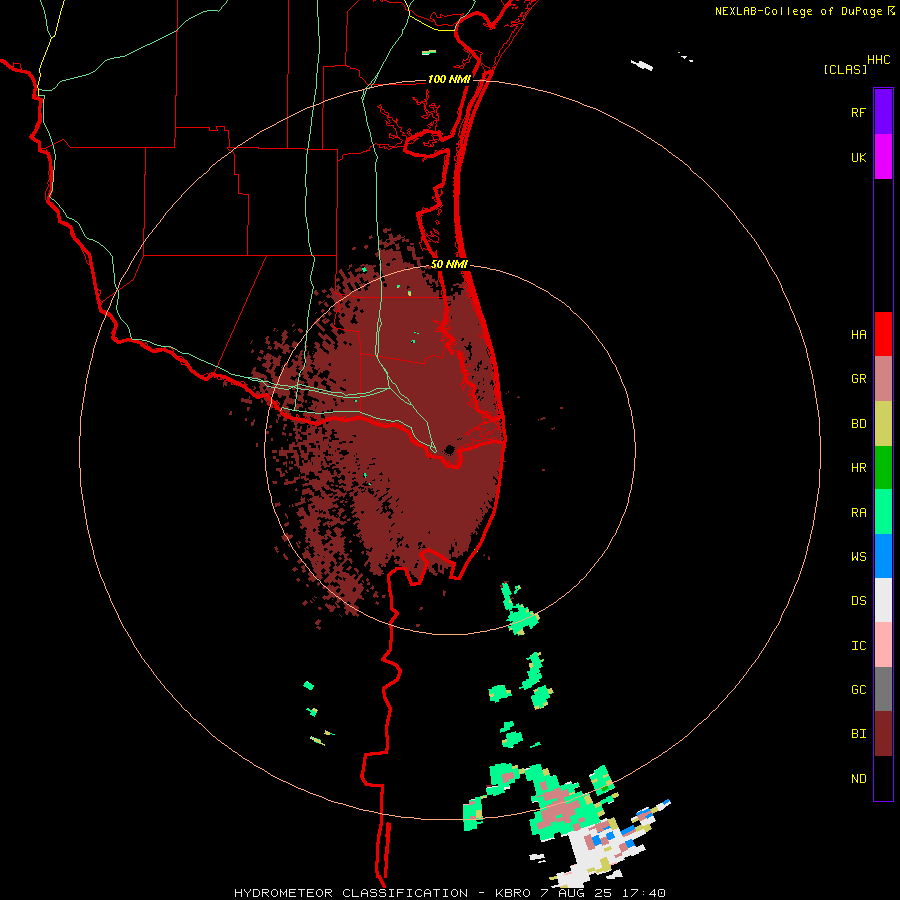Click the HR legend label
The height and width of the screenshot is (900, 900).
coord(858,468)
